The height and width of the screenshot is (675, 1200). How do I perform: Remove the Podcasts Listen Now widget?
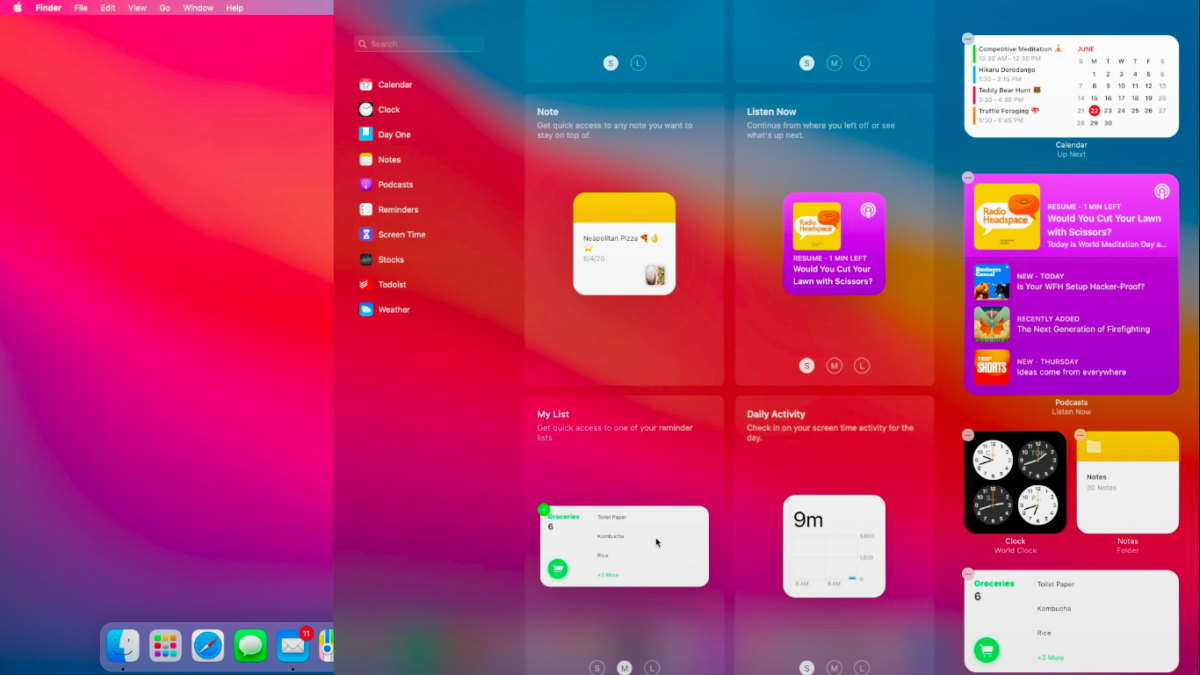click(x=967, y=177)
